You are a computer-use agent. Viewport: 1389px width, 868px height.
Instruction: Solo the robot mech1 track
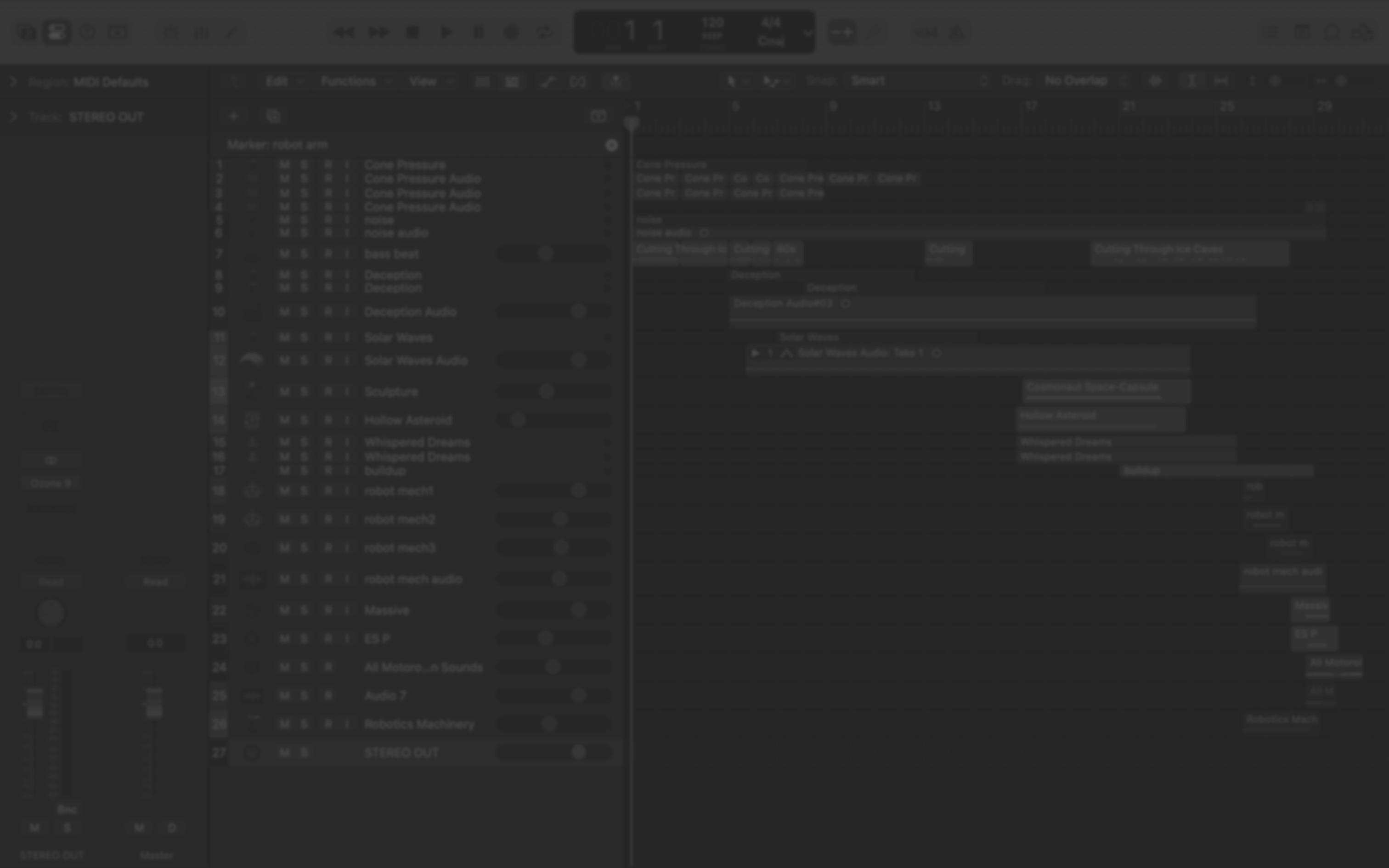tap(304, 491)
